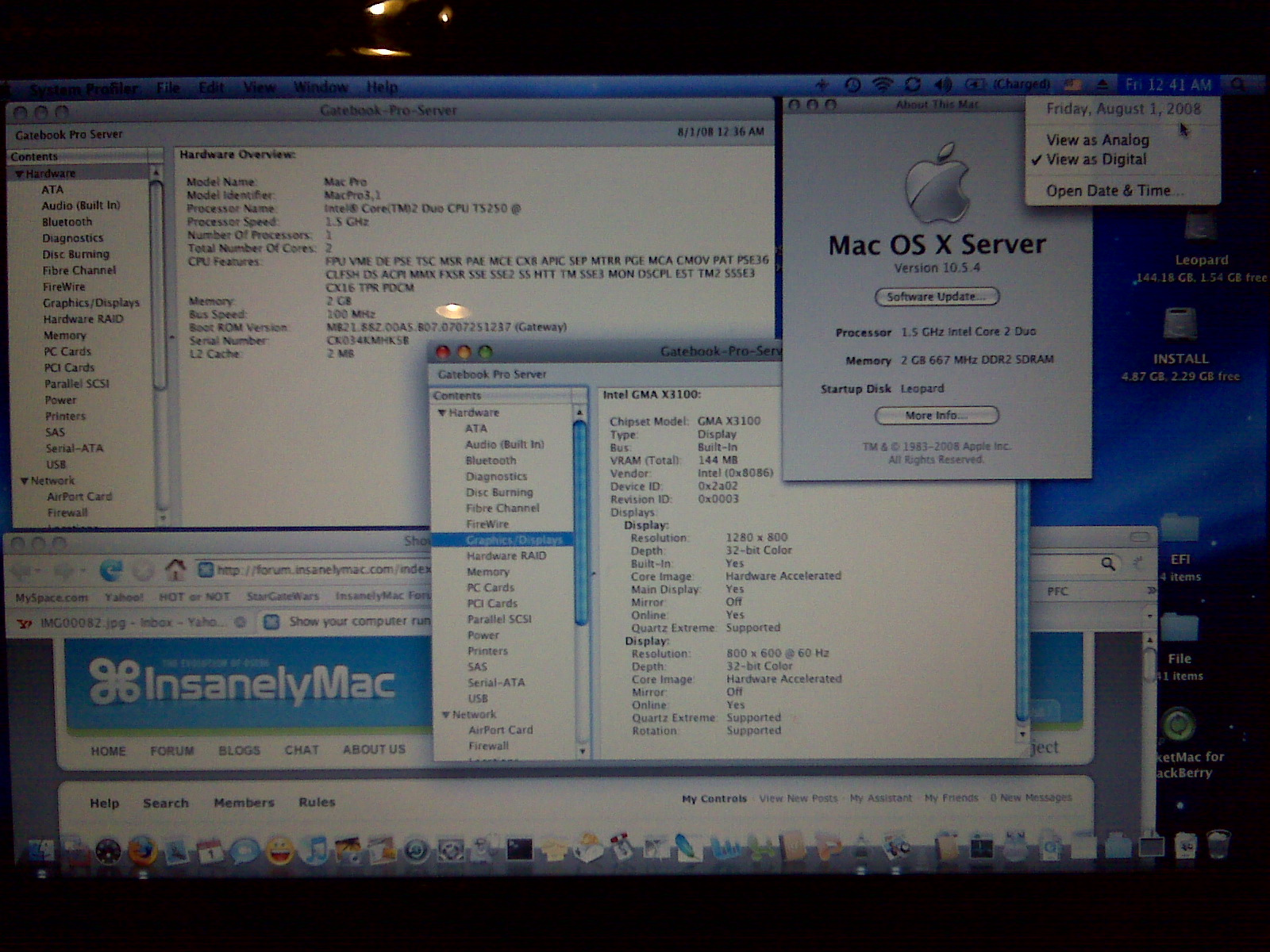Open the Edit menu
The image size is (1270, 952).
pyautogui.click(x=212, y=87)
